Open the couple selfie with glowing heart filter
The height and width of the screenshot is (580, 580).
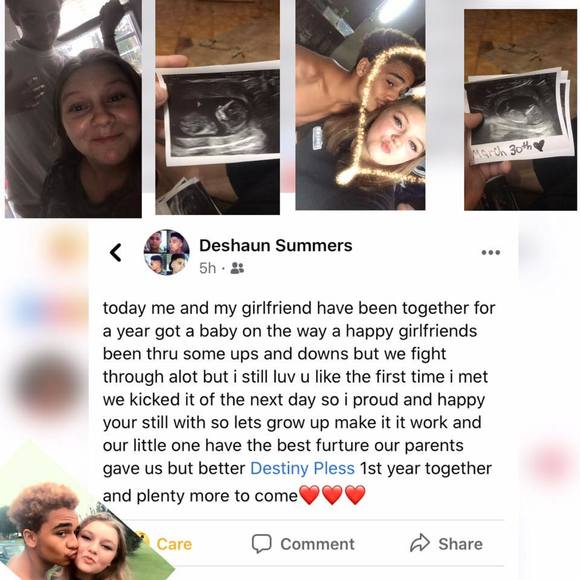[360, 105]
